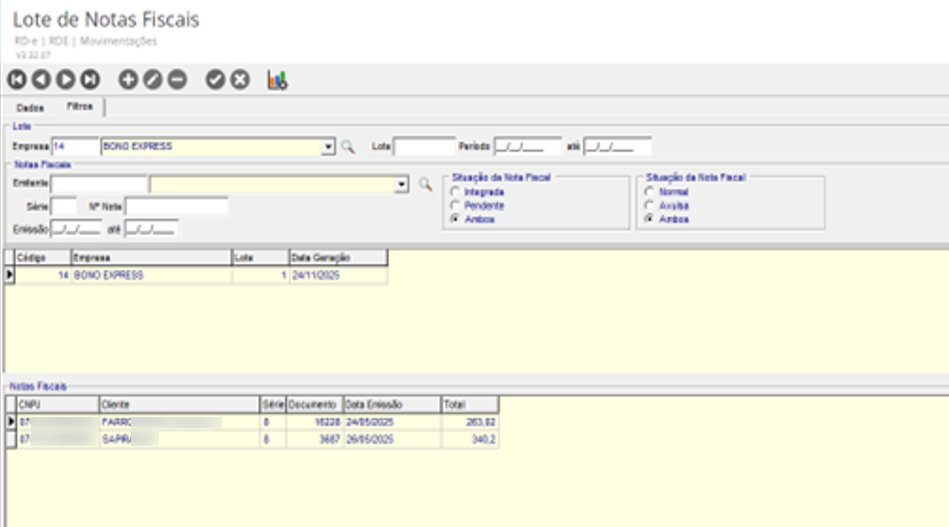The height and width of the screenshot is (527, 949).
Task: Switch to the Filtros tab
Action: point(80,106)
